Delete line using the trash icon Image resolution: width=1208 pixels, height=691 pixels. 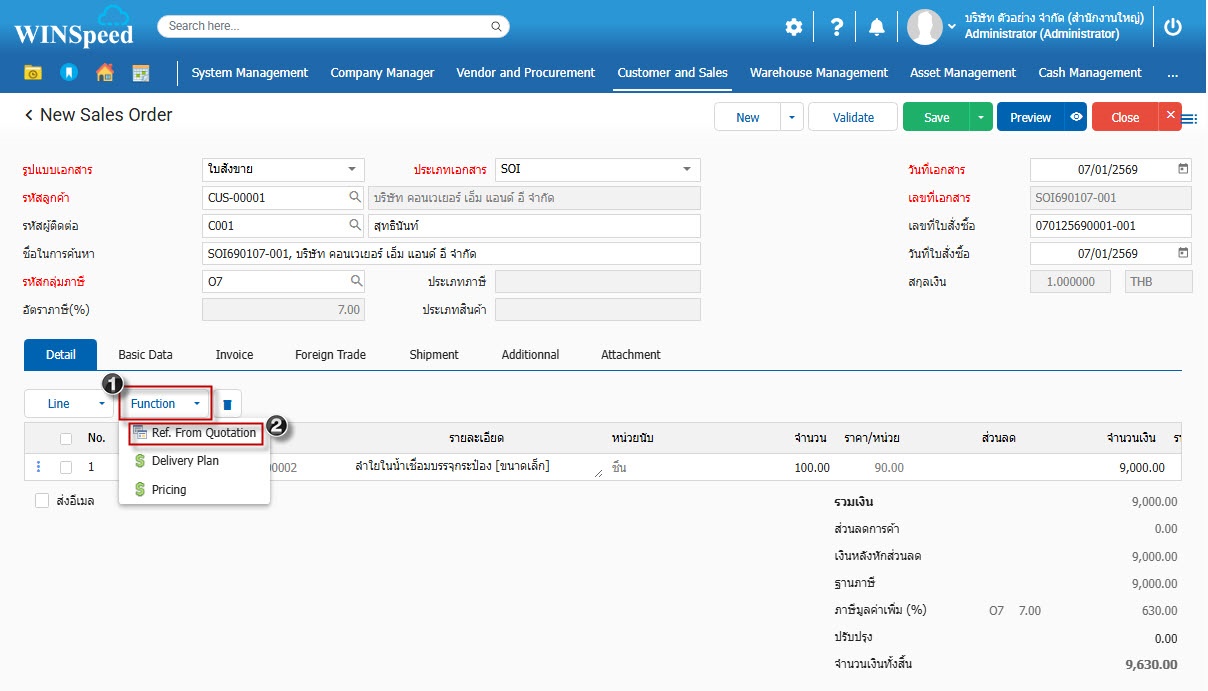tap(227, 404)
